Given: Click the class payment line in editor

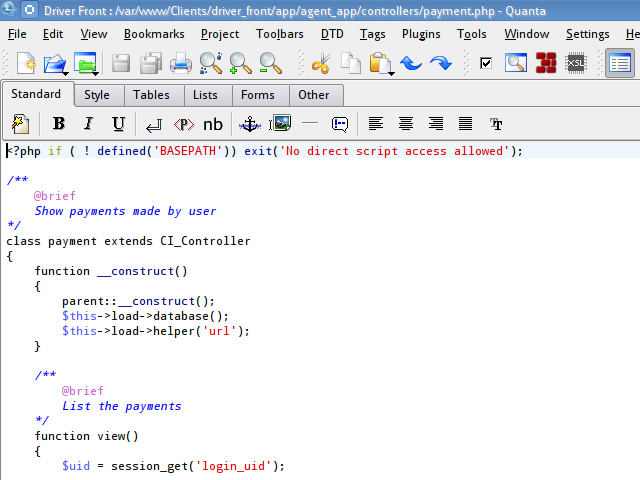Looking at the screenshot, I should 128,241.
